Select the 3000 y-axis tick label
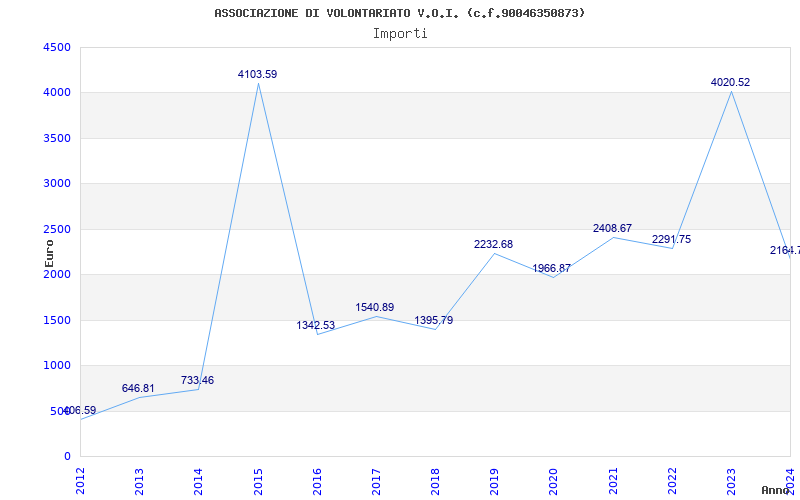 (x=57, y=184)
